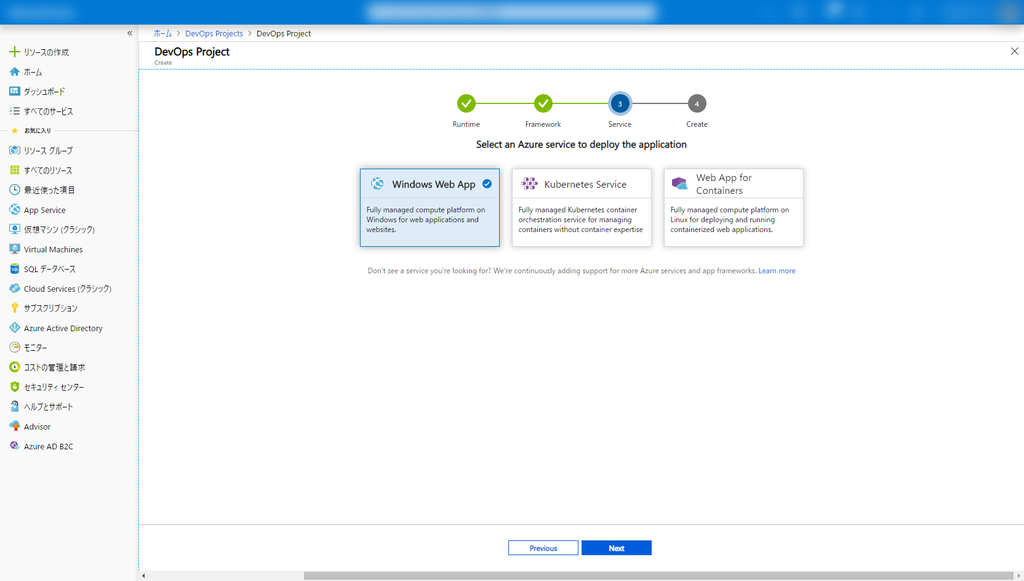Go to completed Runtime step
The width and height of the screenshot is (1024, 581).
point(466,103)
